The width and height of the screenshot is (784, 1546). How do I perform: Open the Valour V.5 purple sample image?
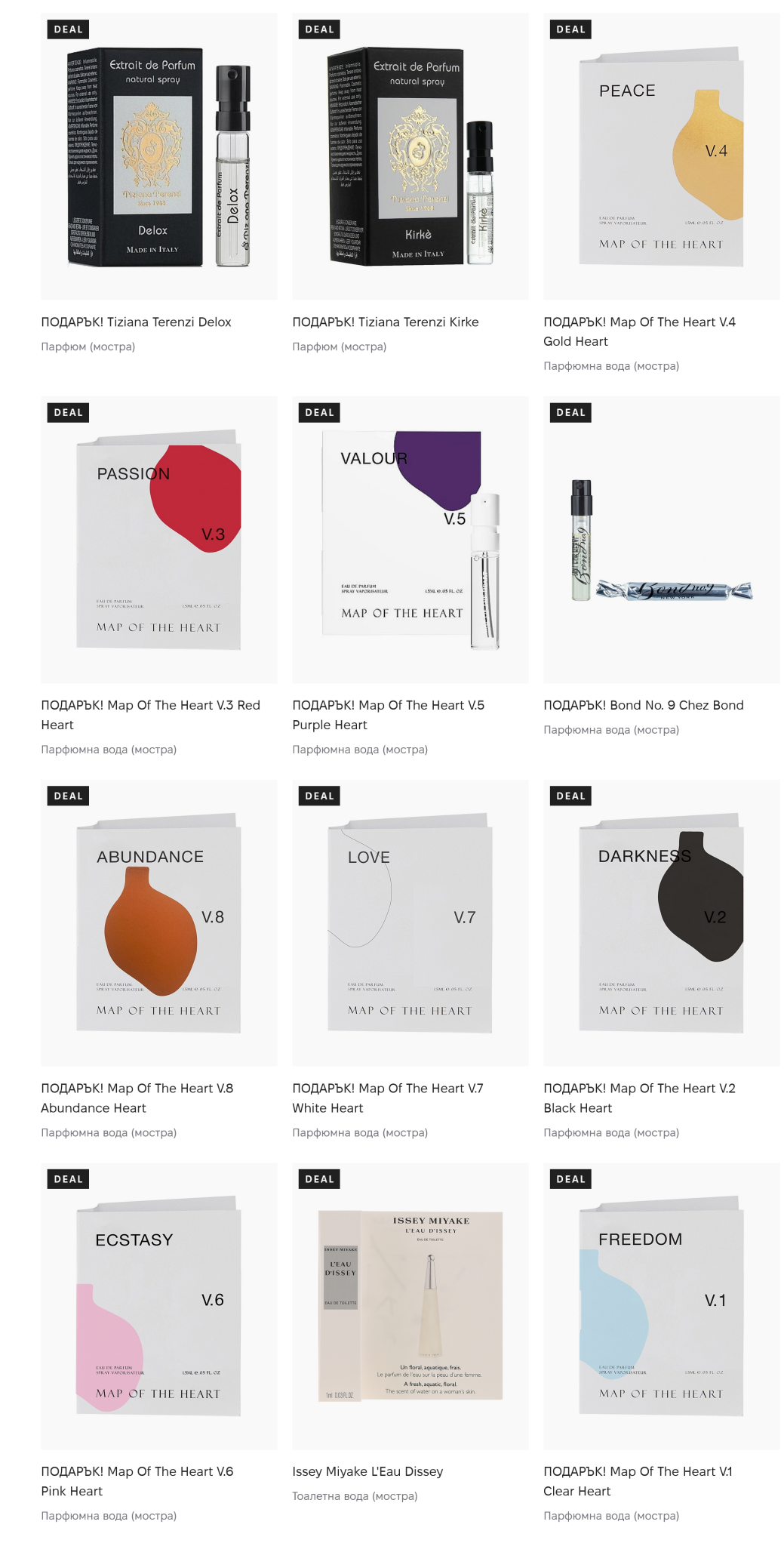click(x=410, y=540)
